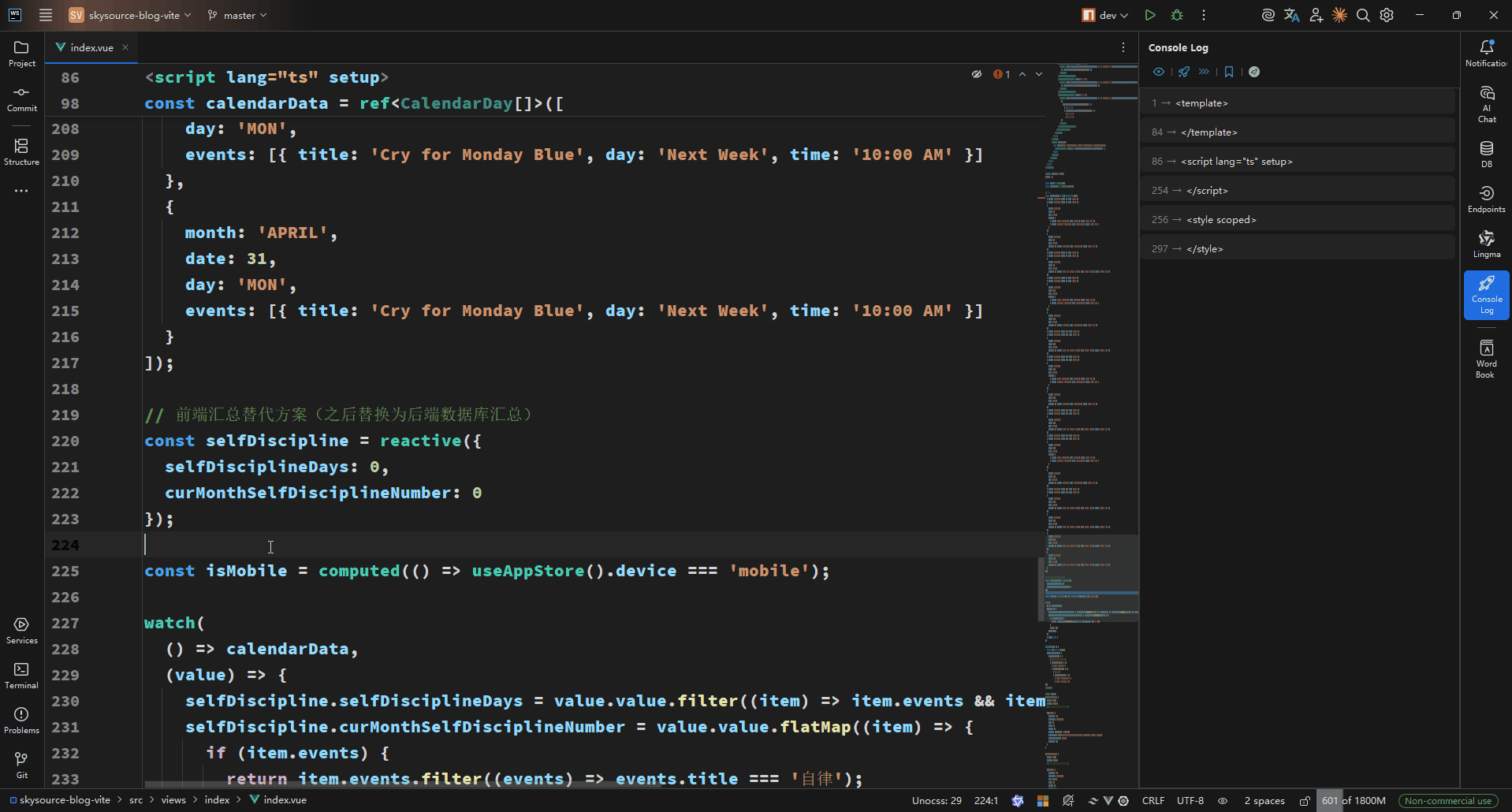Viewport: 1512px width, 812px height.
Task: Toggle the read-only lock in status bar
Action: 1305,800
